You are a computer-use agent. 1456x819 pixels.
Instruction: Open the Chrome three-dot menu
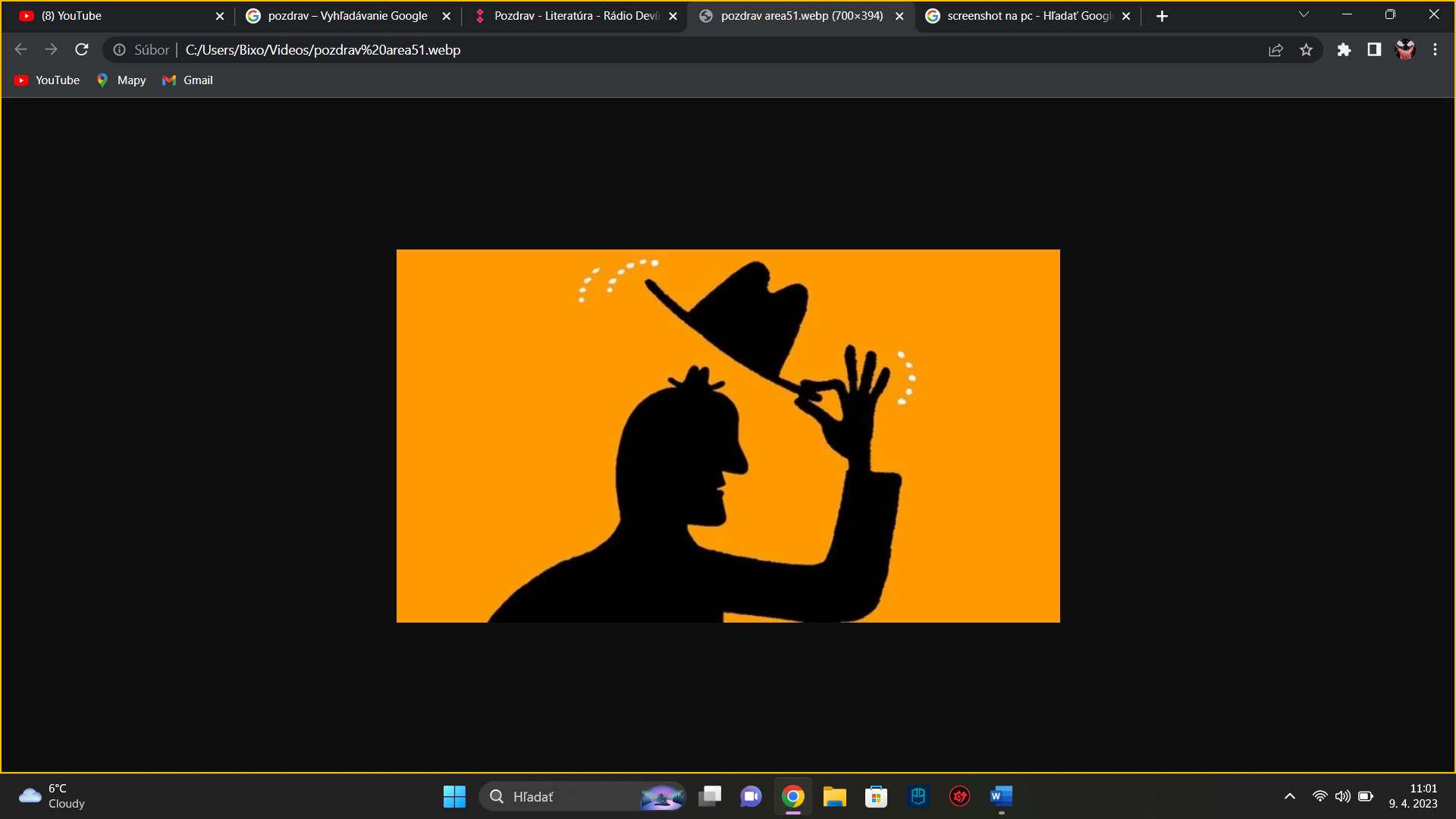click(x=1435, y=50)
